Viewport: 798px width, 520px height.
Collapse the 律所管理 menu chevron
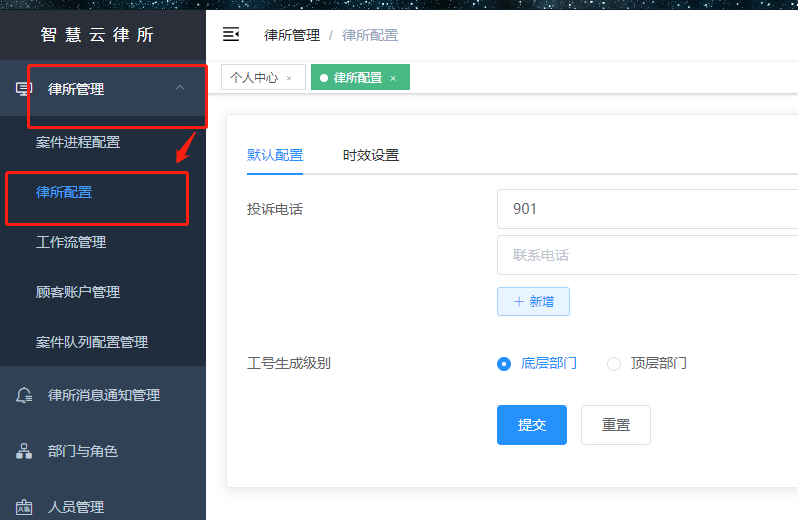click(x=180, y=88)
